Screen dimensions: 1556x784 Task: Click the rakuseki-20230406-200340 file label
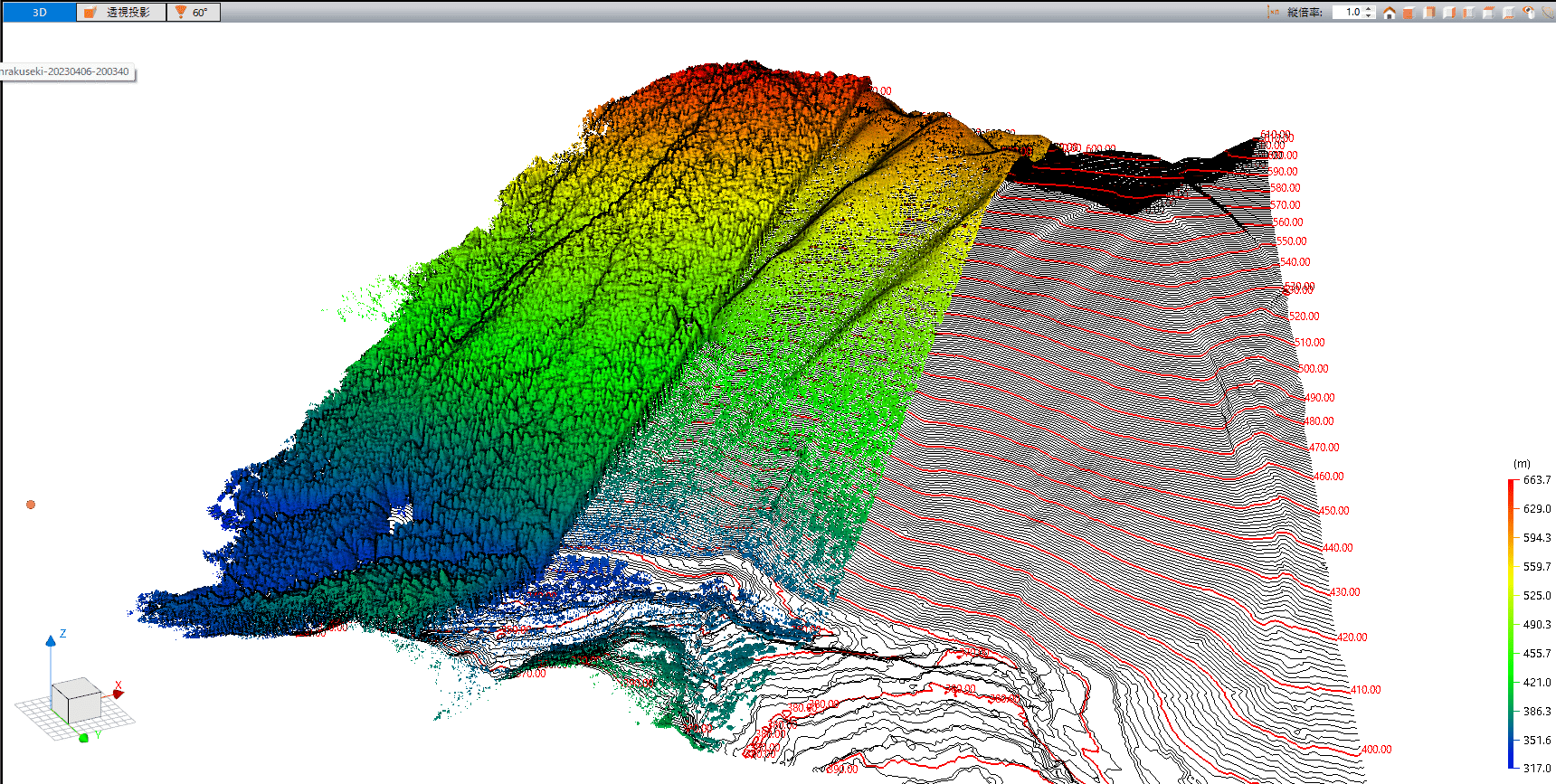[x=66, y=71]
